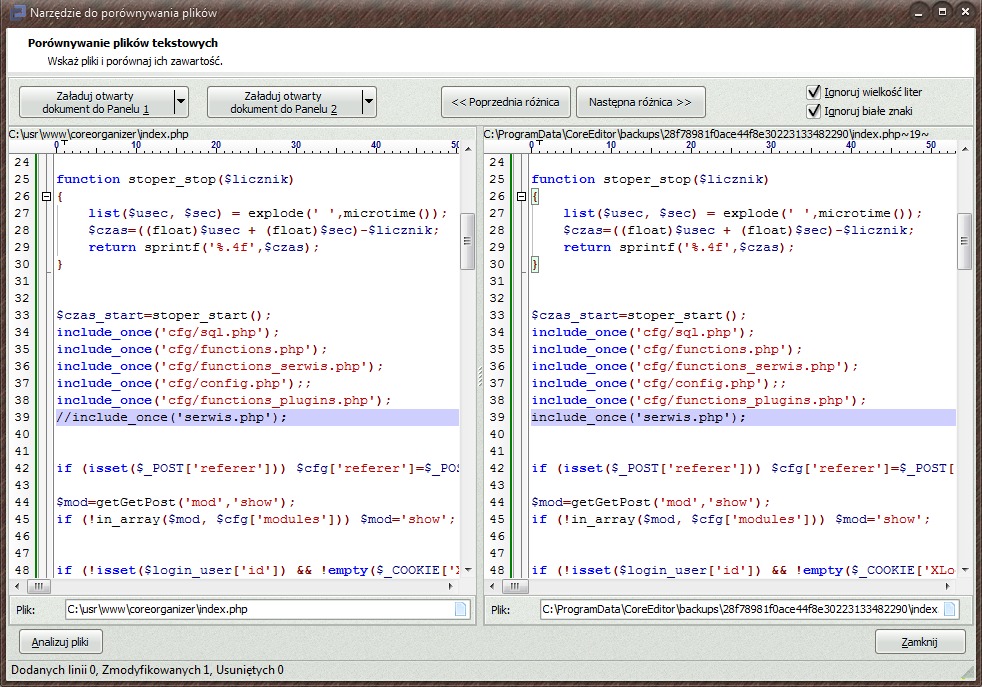Click right panel scroll-down arrow
The width and height of the screenshot is (982, 687).
(x=965, y=570)
